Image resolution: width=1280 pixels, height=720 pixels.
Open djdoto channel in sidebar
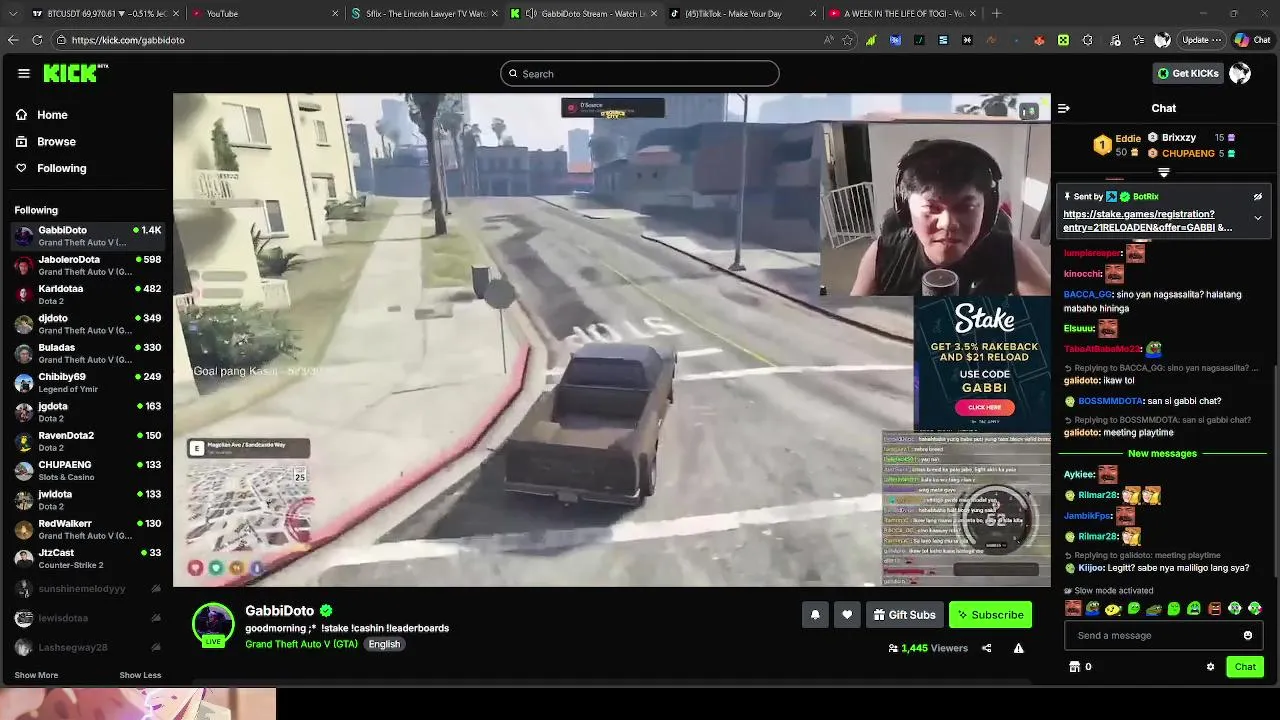[x=88, y=324]
